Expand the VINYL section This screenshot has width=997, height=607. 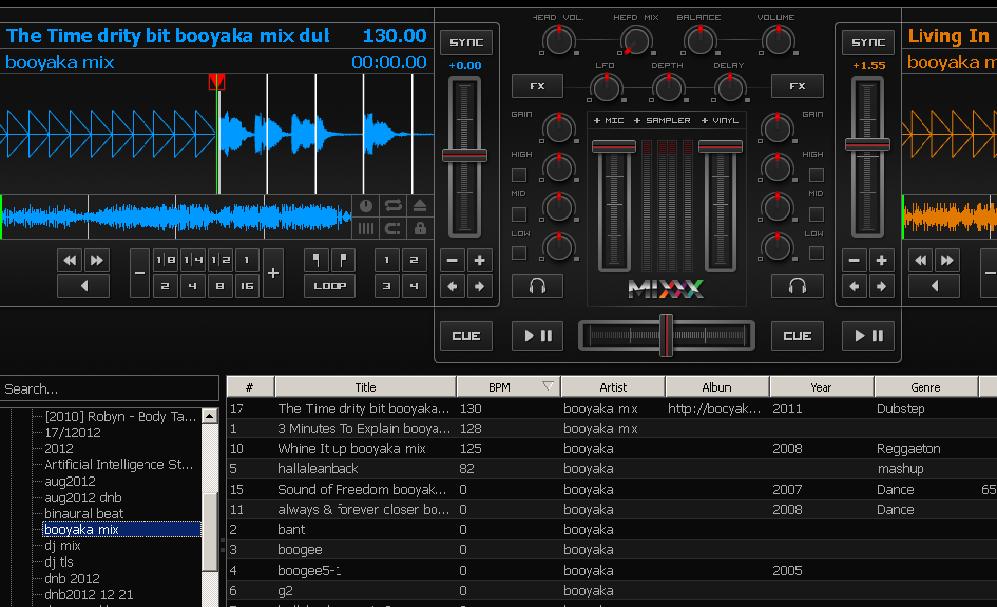coord(721,120)
